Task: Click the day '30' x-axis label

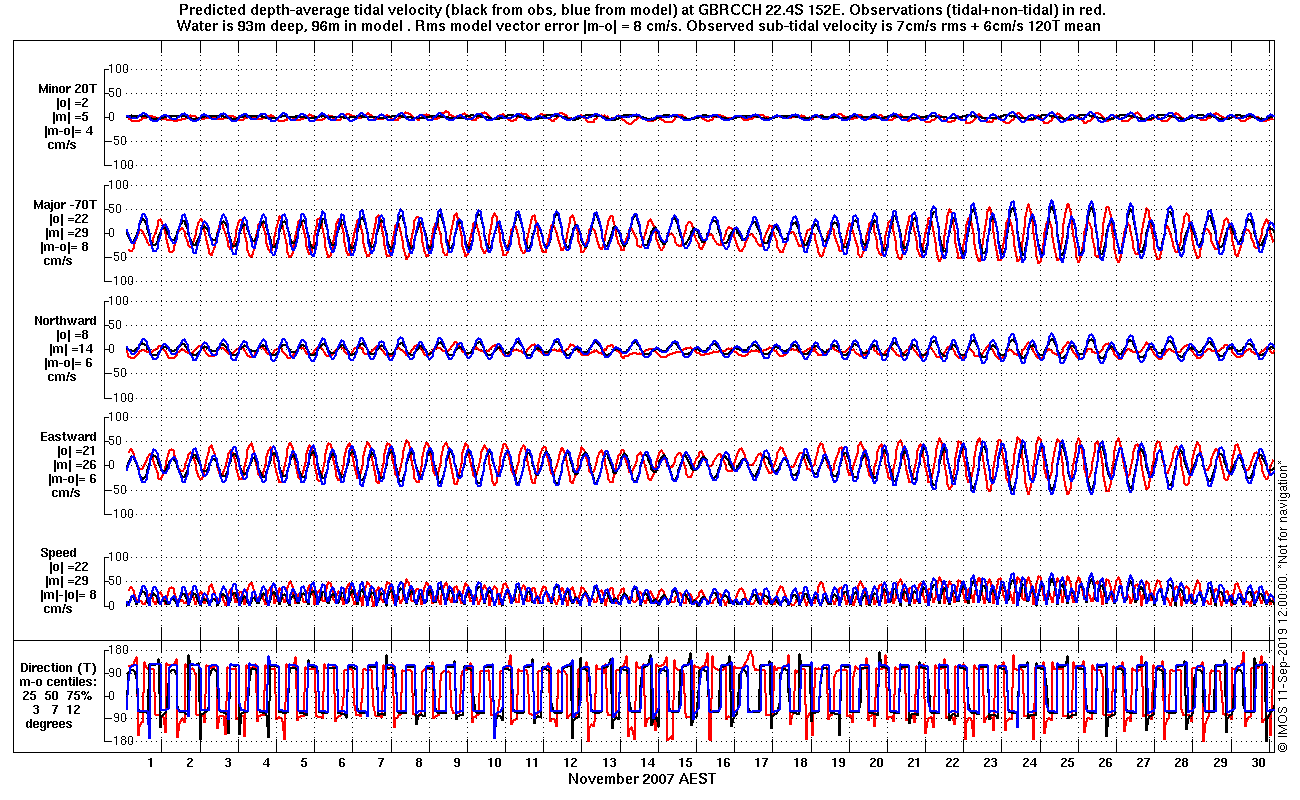Action: pyautogui.click(x=1258, y=762)
